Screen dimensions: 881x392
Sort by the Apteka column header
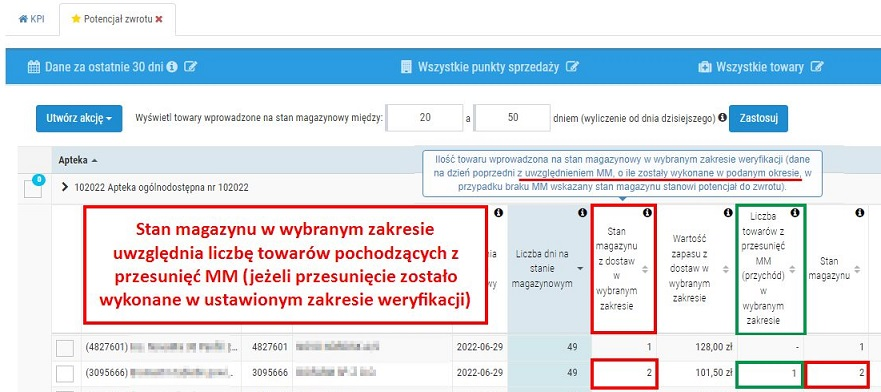pyautogui.click(x=78, y=160)
